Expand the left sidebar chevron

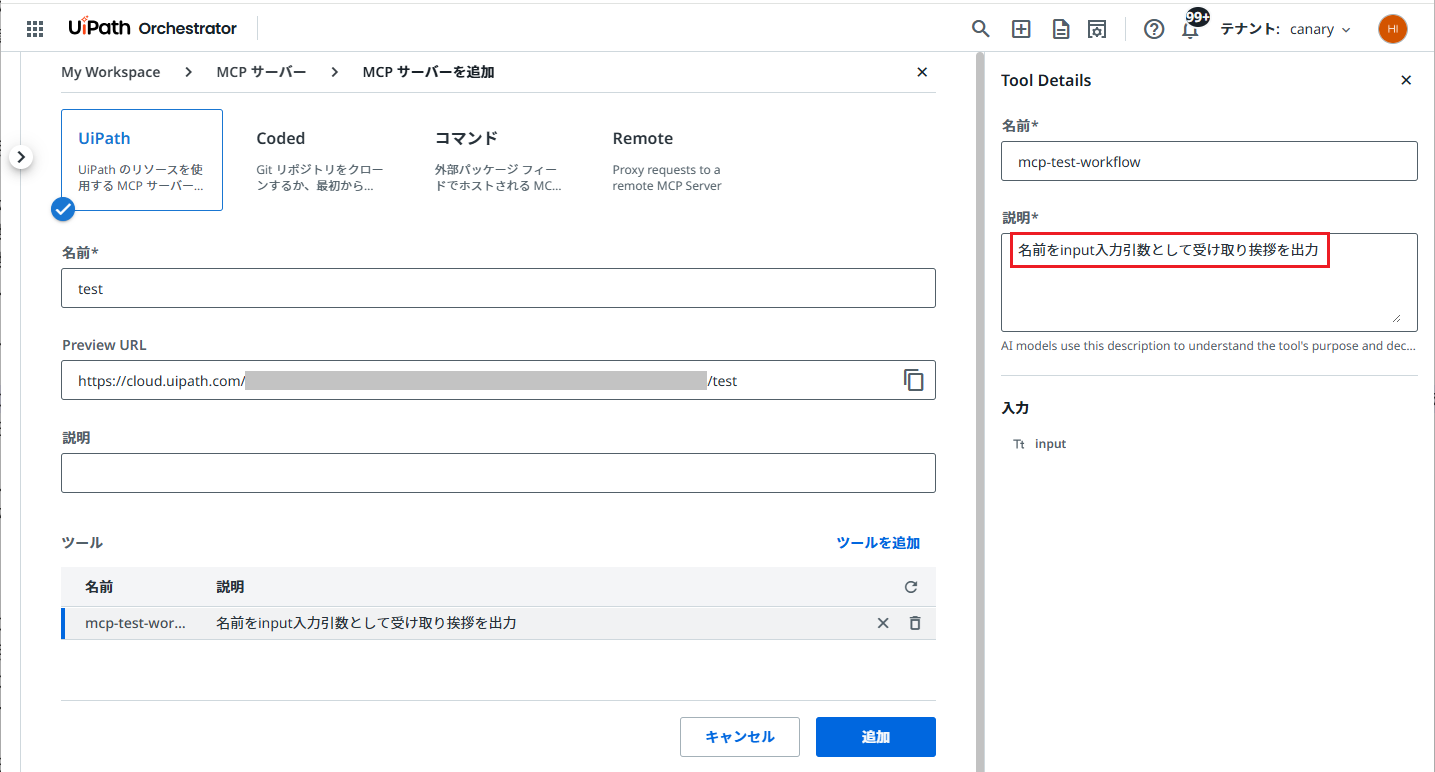23,157
